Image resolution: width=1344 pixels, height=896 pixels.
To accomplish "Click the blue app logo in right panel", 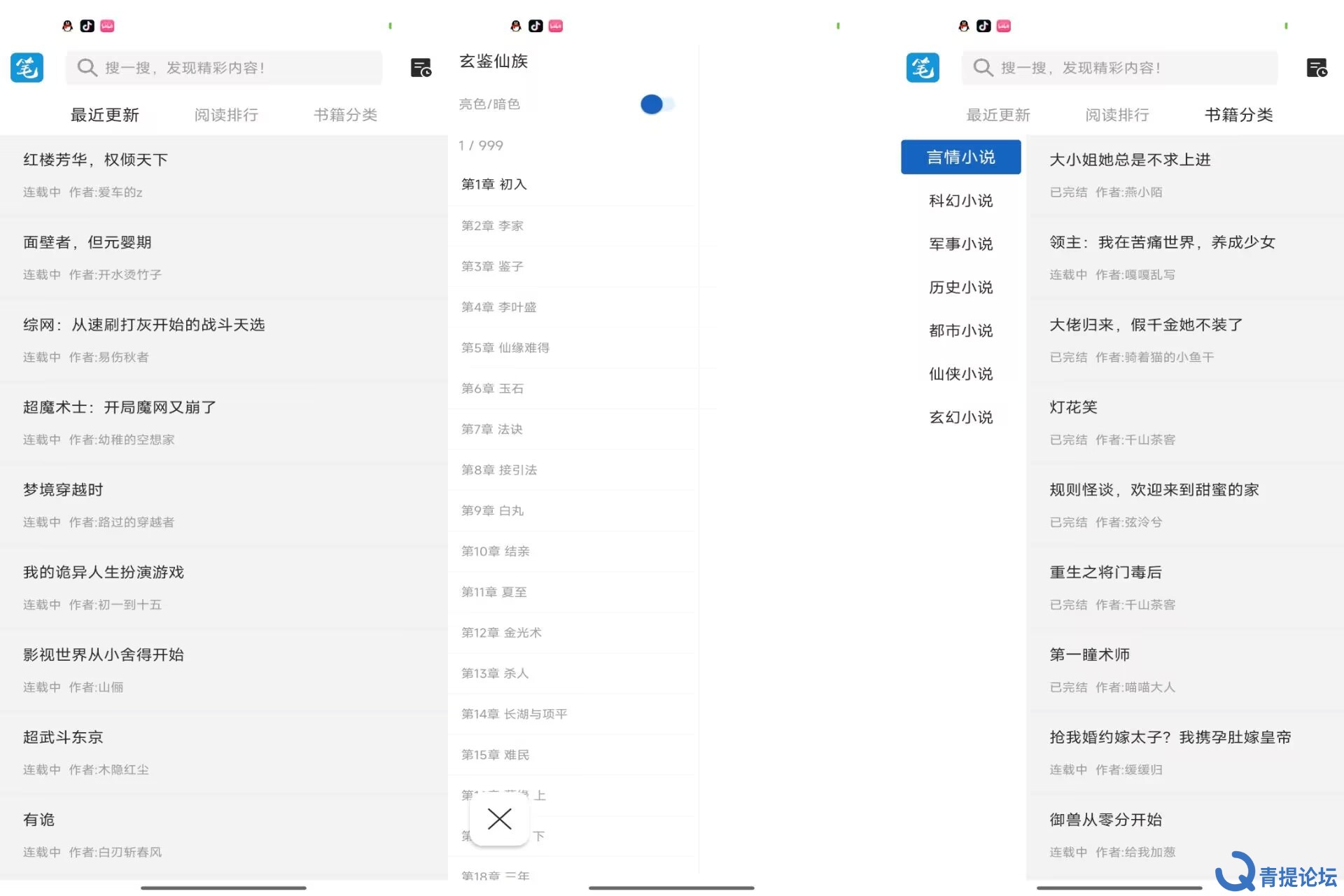I will pyautogui.click(x=923, y=68).
